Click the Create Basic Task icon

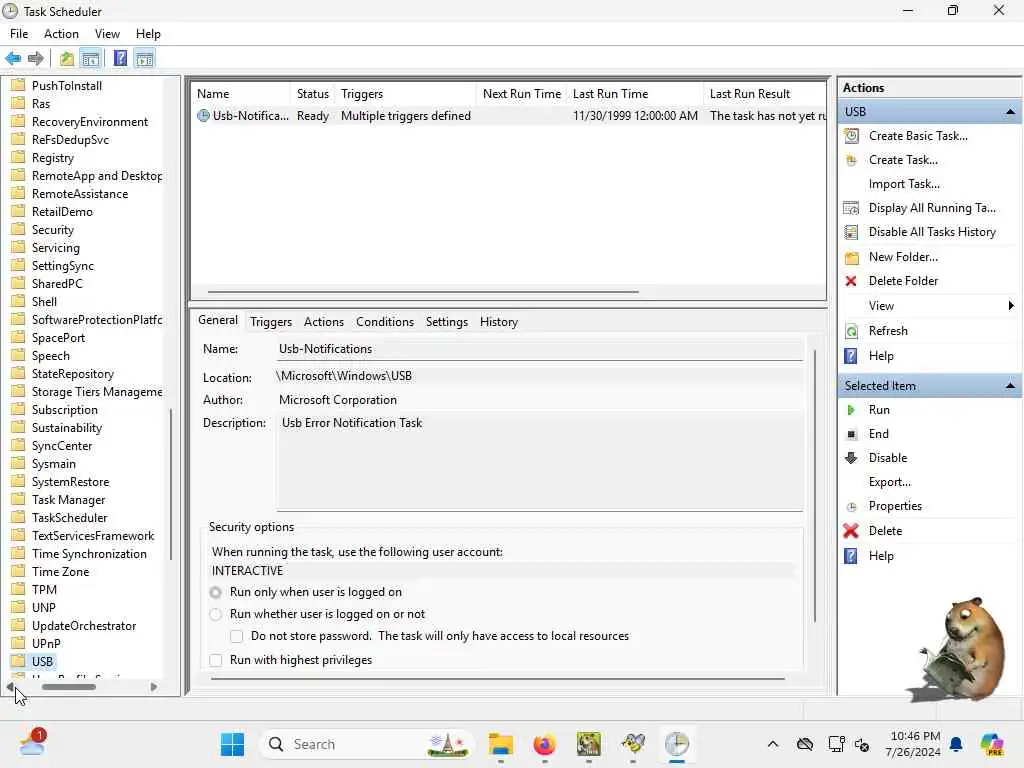(852, 136)
